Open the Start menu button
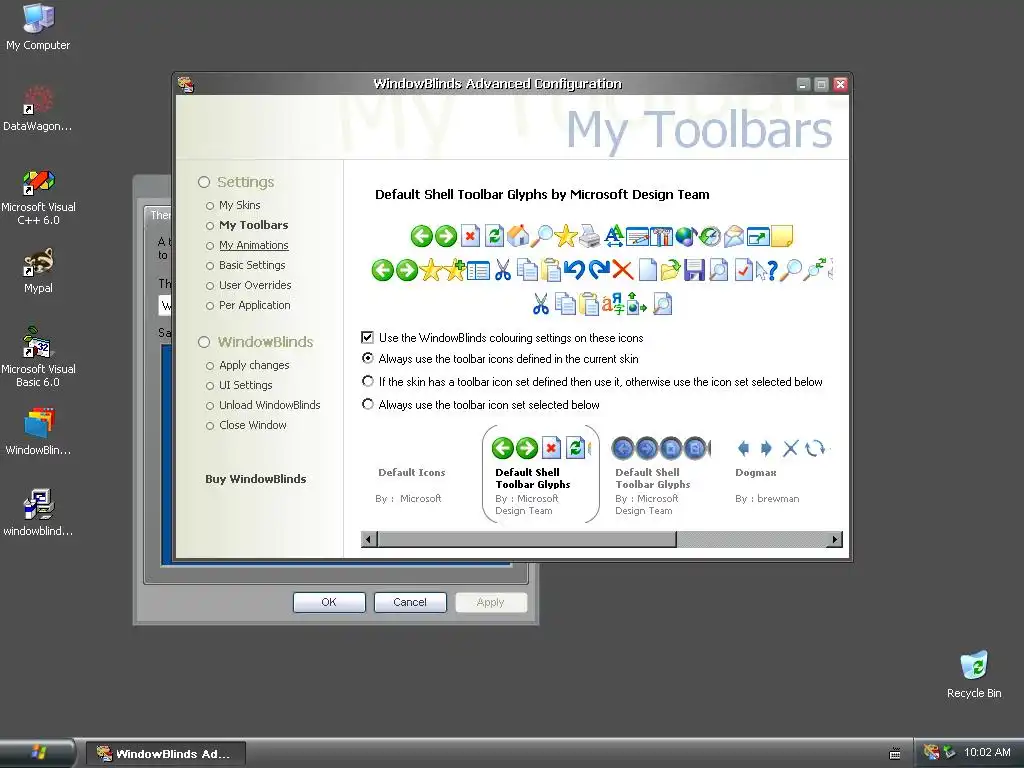The height and width of the screenshot is (768, 1024). coord(38,753)
